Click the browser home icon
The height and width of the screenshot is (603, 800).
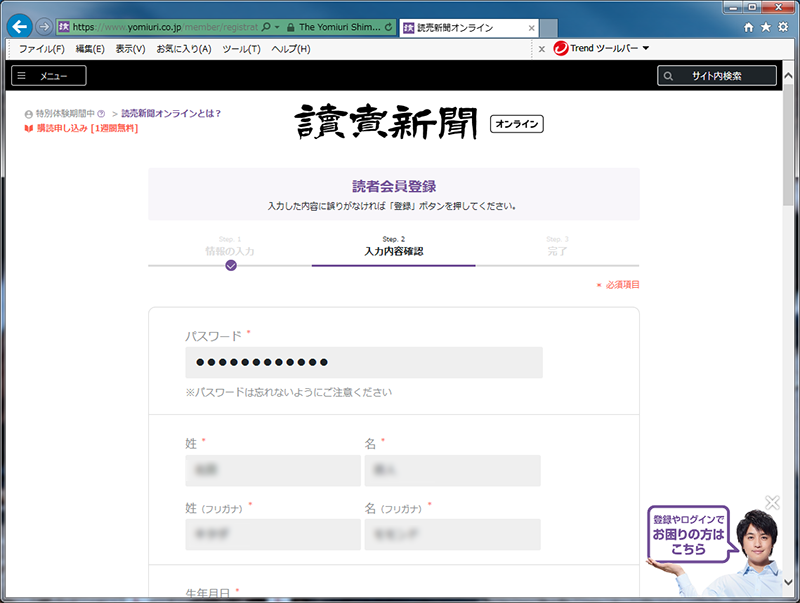click(748, 27)
